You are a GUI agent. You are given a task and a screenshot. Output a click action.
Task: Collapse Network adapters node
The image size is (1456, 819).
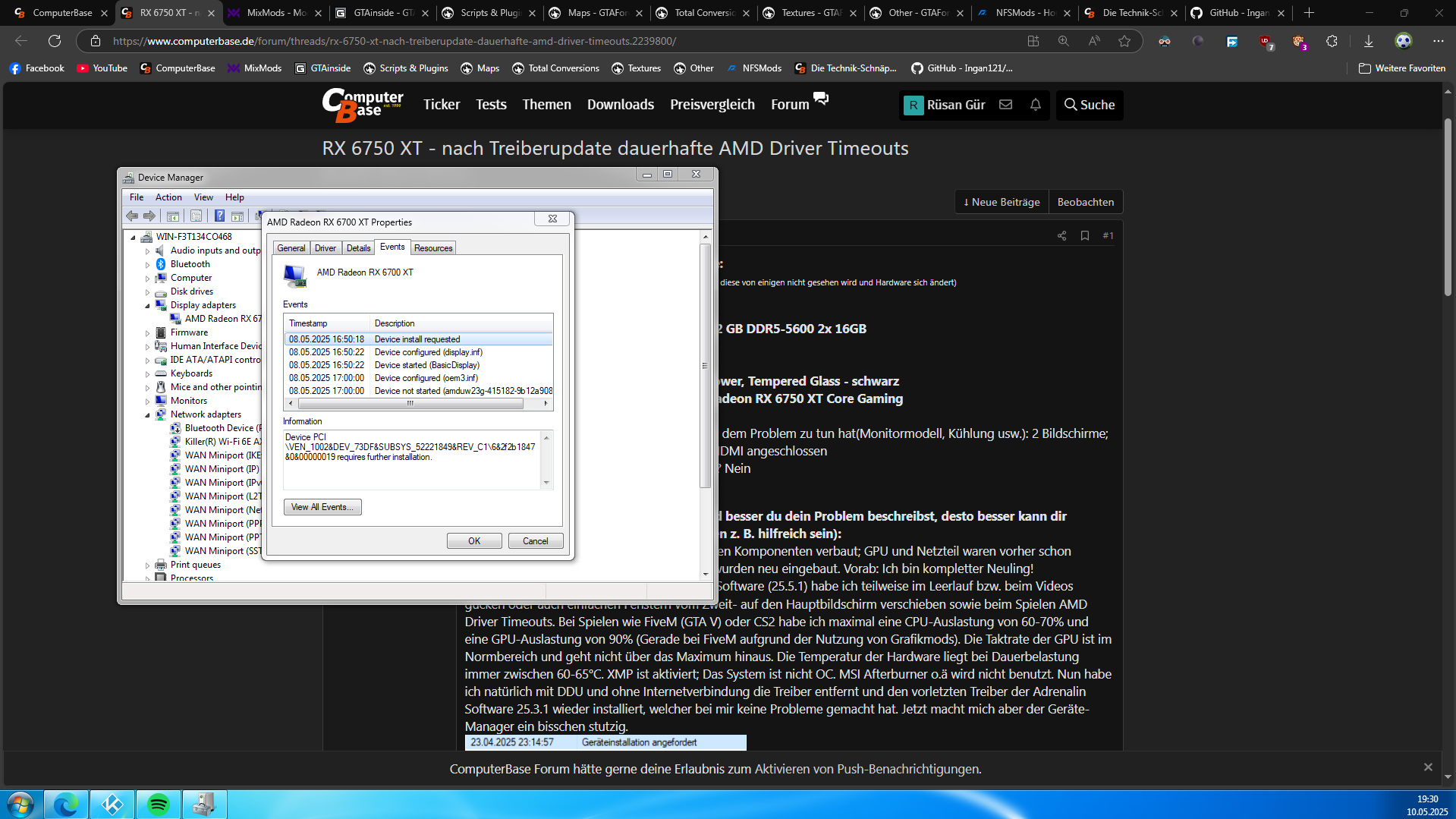[x=148, y=414]
